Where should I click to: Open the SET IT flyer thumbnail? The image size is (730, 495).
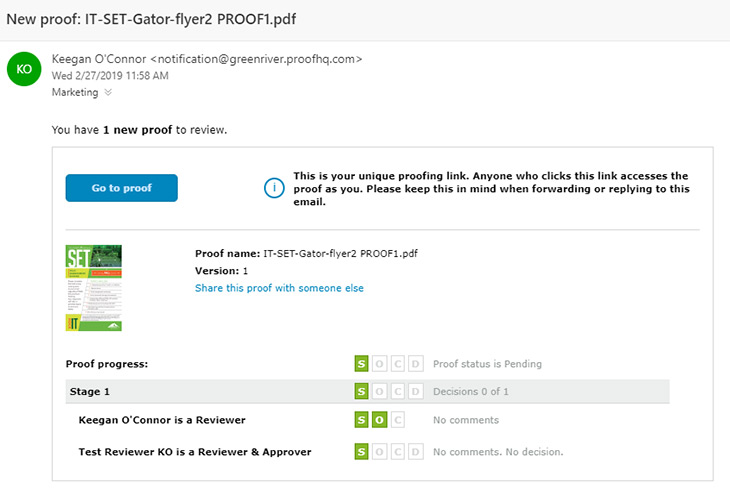94,288
